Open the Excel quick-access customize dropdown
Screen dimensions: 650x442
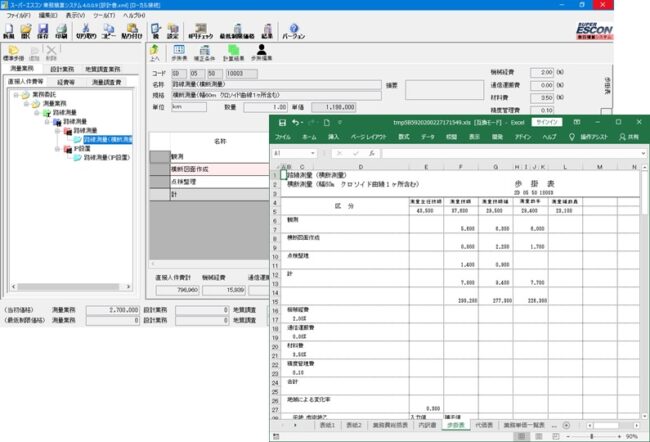tap(340, 122)
